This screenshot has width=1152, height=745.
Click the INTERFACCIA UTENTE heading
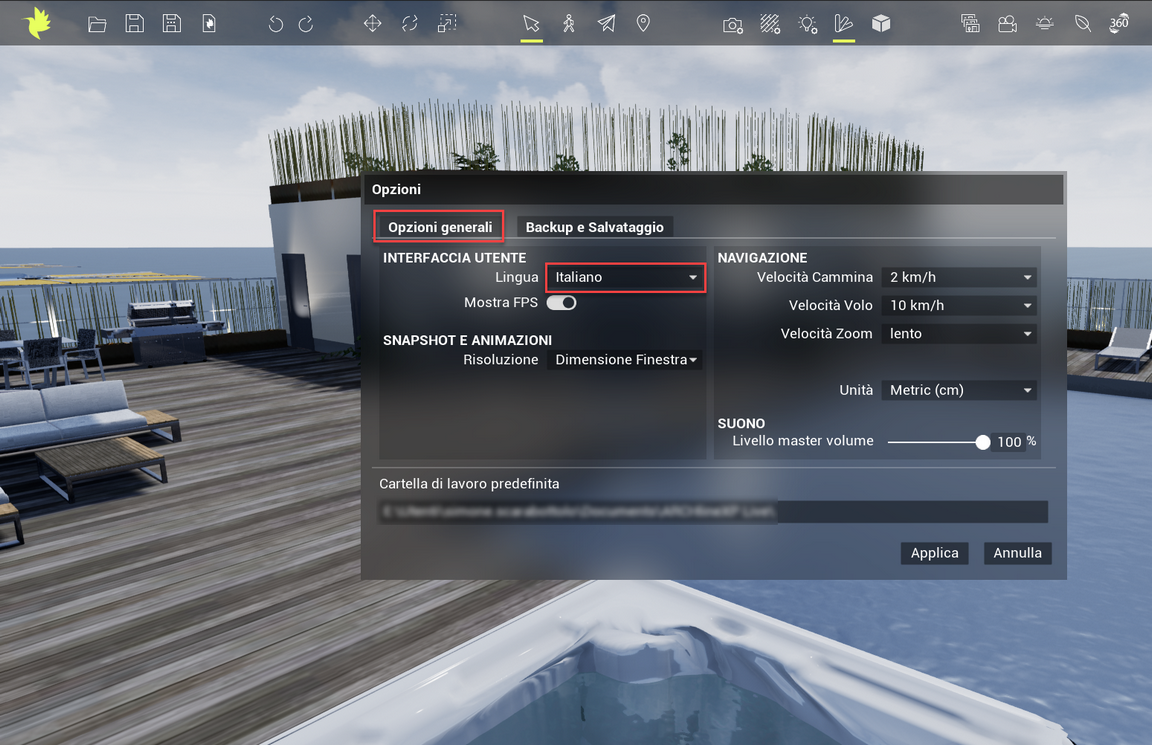coord(454,258)
